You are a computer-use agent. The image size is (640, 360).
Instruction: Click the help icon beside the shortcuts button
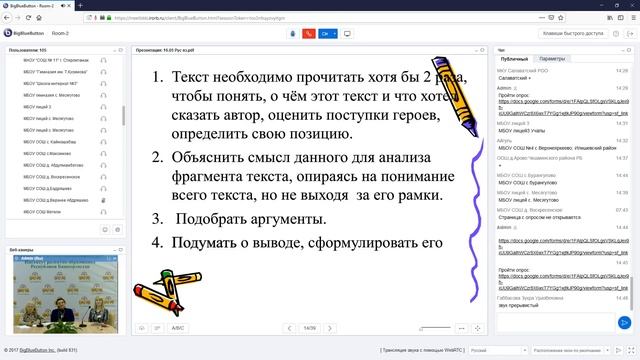[616, 33]
